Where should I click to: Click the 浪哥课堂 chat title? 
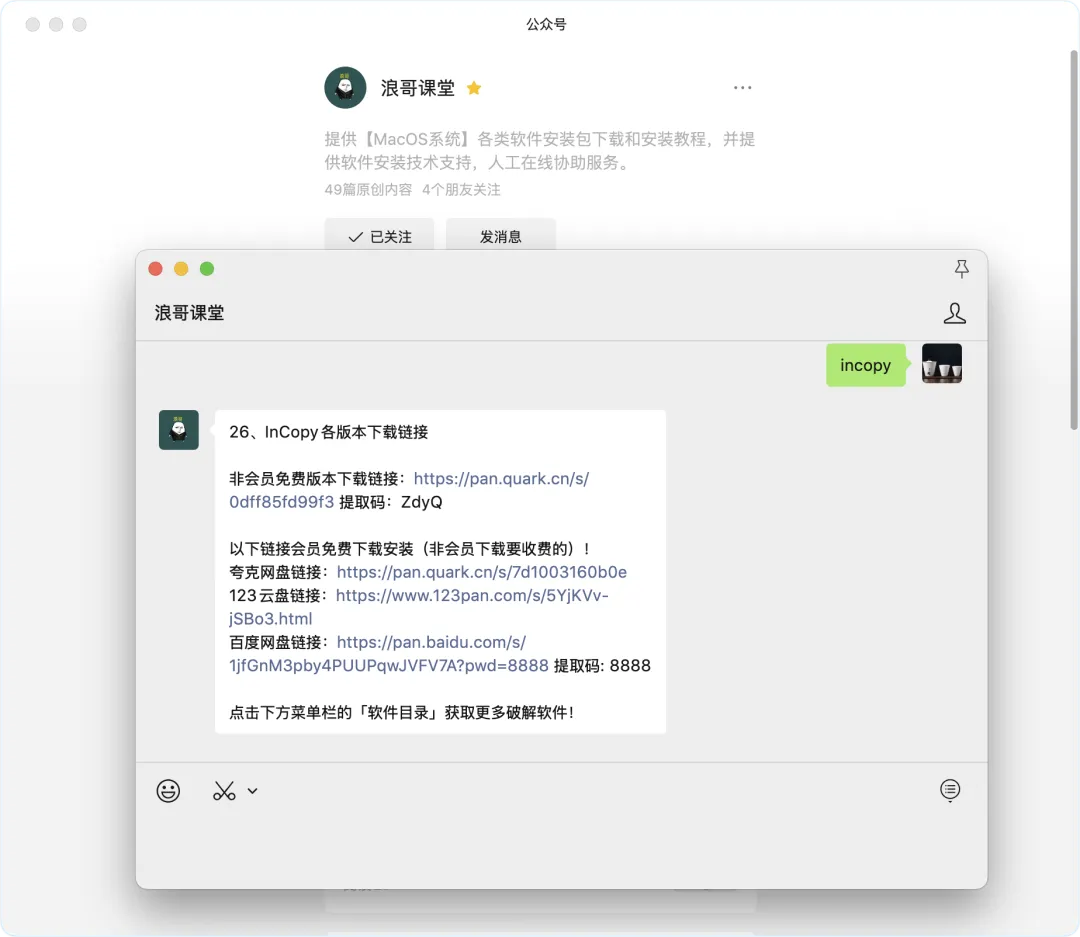tap(189, 313)
